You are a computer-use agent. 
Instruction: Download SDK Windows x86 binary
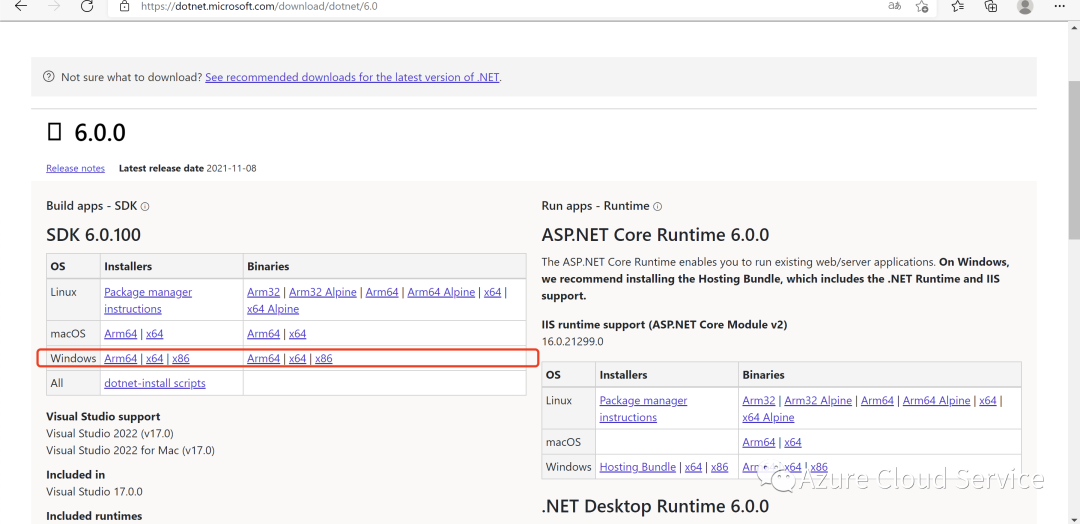(x=324, y=358)
